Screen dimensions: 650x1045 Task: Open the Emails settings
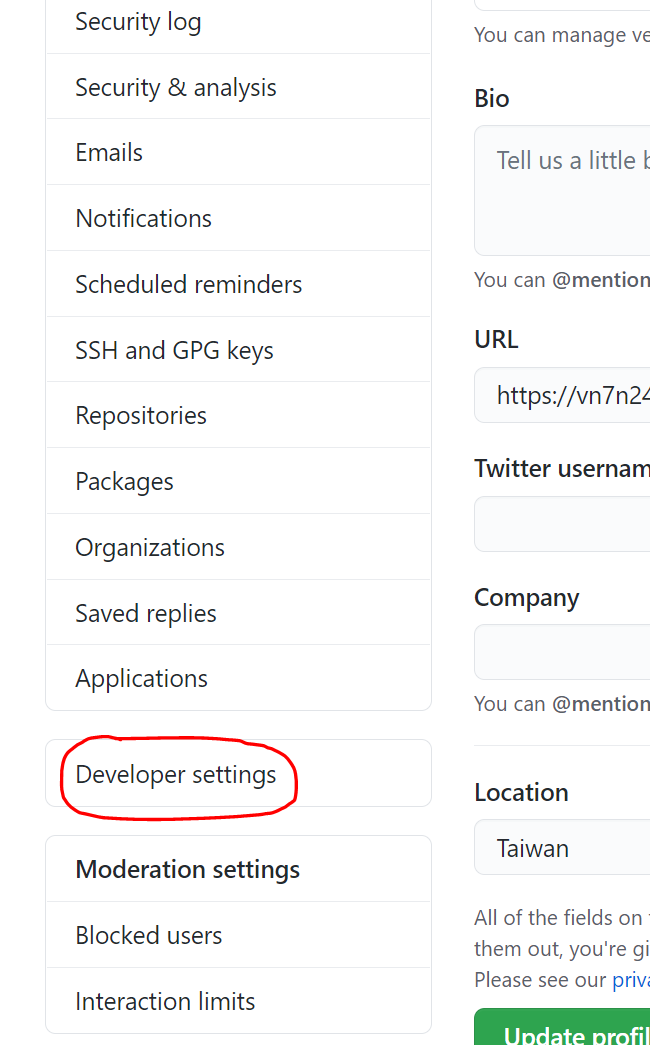109,153
